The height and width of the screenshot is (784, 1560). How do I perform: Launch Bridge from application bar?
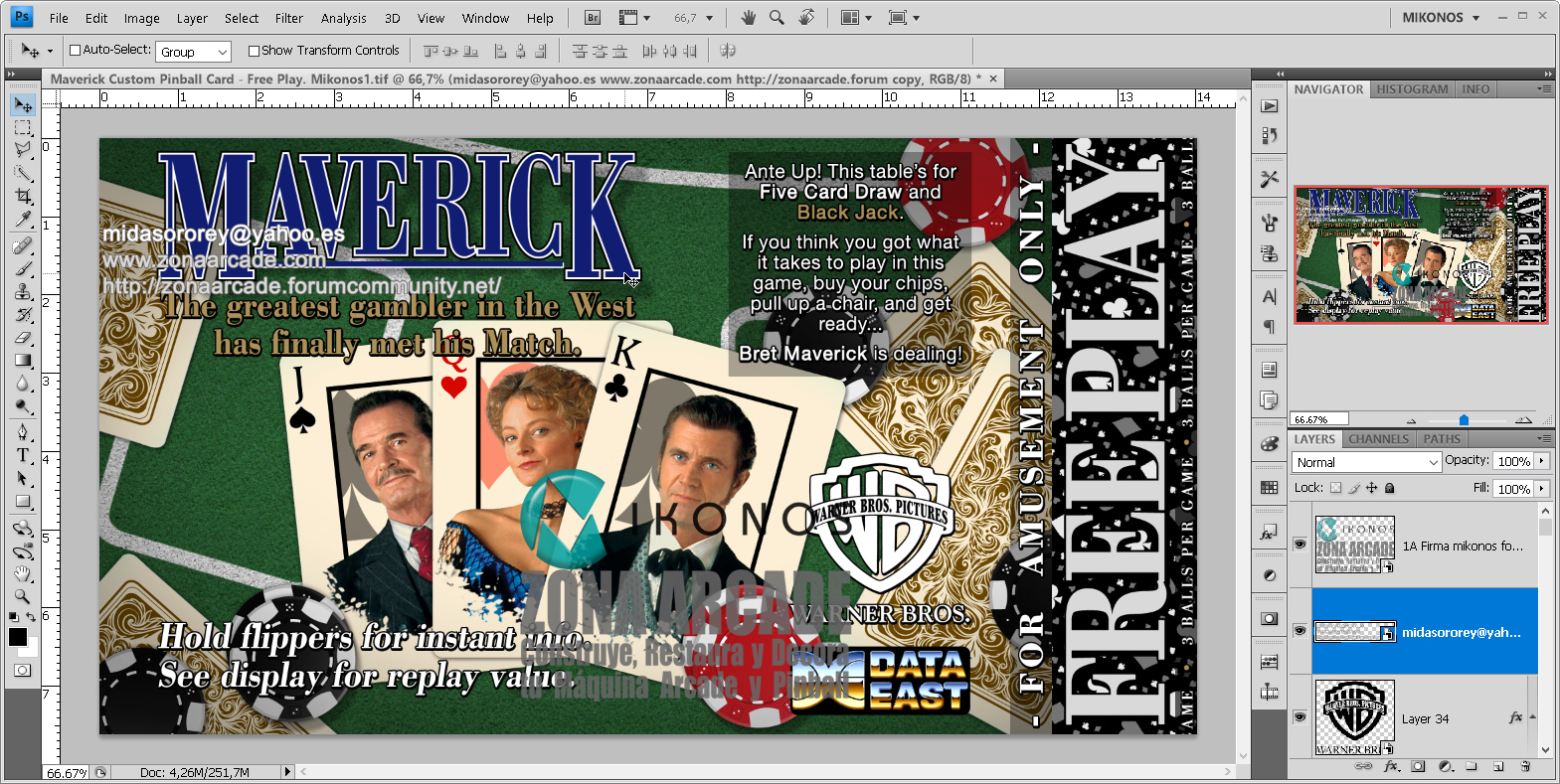coord(592,18)
